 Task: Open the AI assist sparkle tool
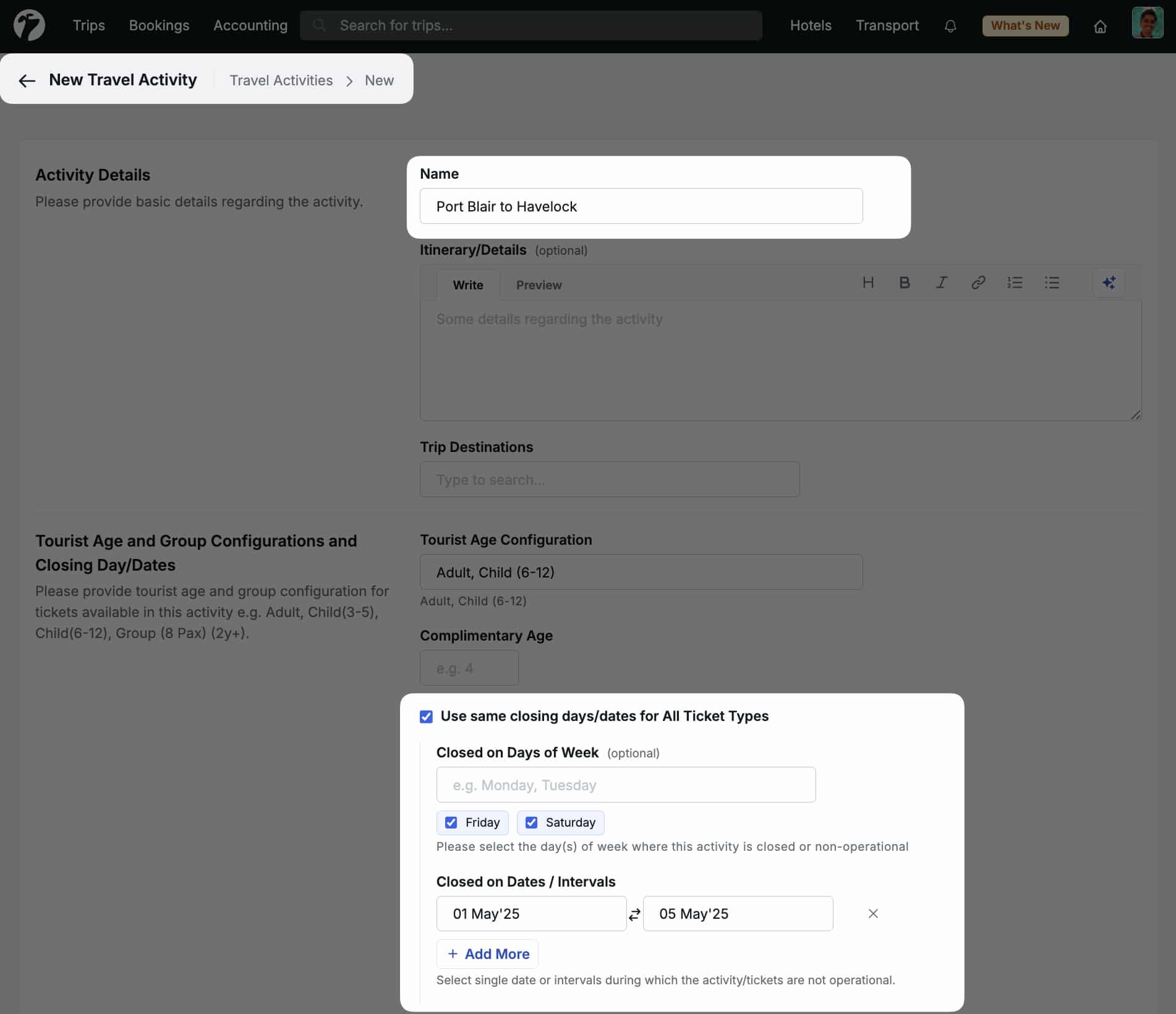point(1109,282)
